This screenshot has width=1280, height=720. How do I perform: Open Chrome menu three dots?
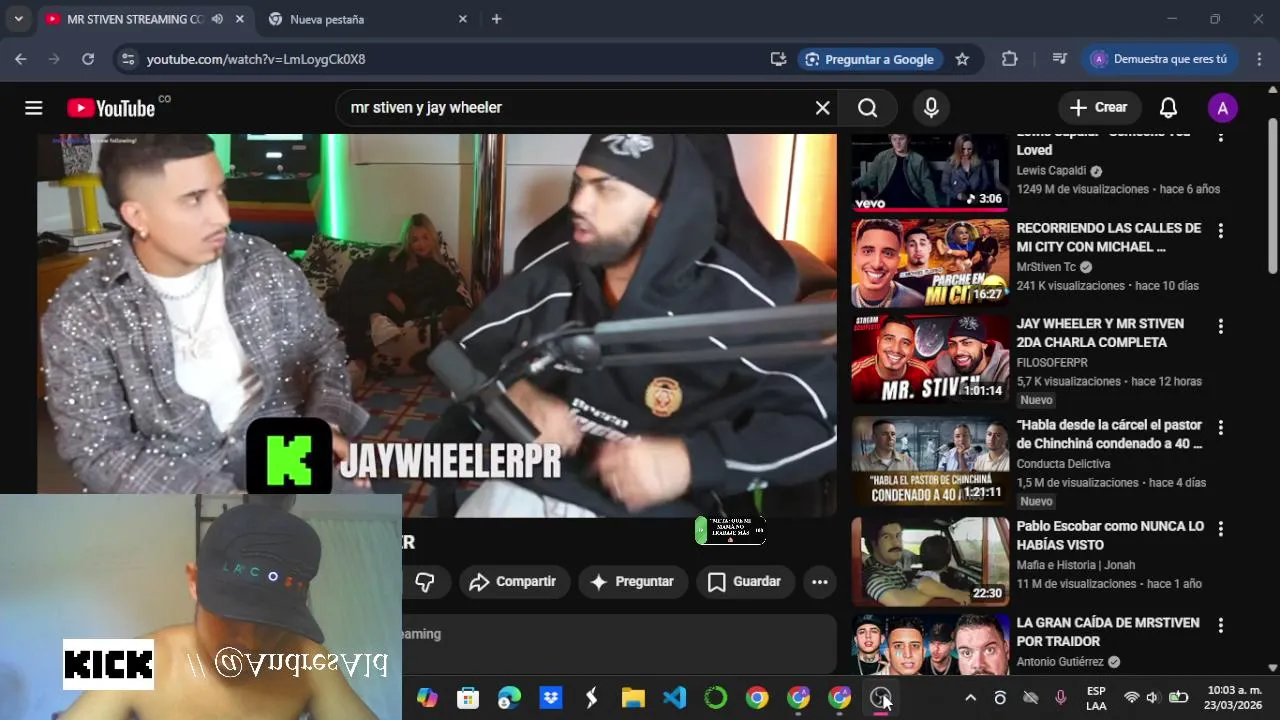(1259, 59)
